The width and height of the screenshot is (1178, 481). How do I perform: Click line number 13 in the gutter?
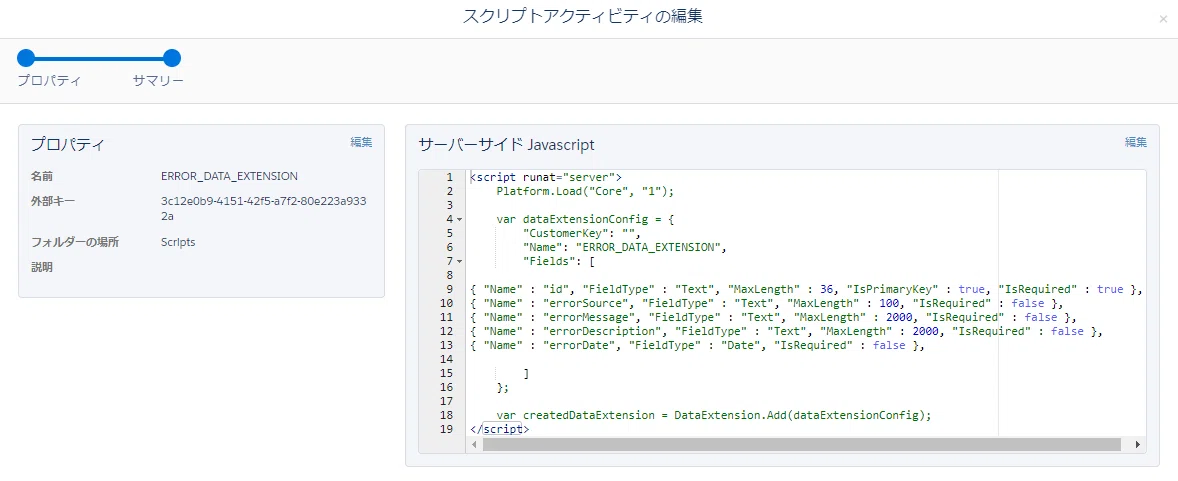tap(446, 346)
